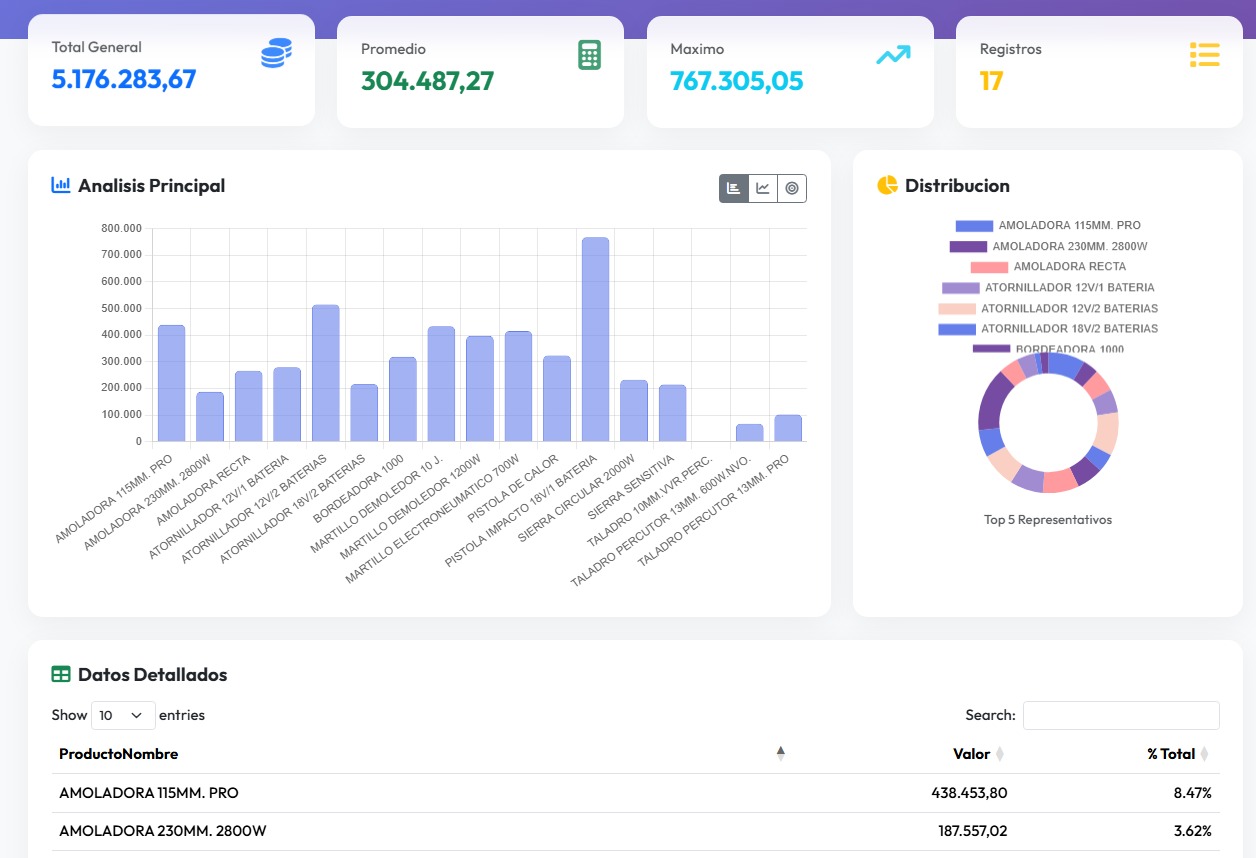Click the AMOLADORA 230MM. 2800W legend color swatch
1256x858 pixels.
pos(968,247)
